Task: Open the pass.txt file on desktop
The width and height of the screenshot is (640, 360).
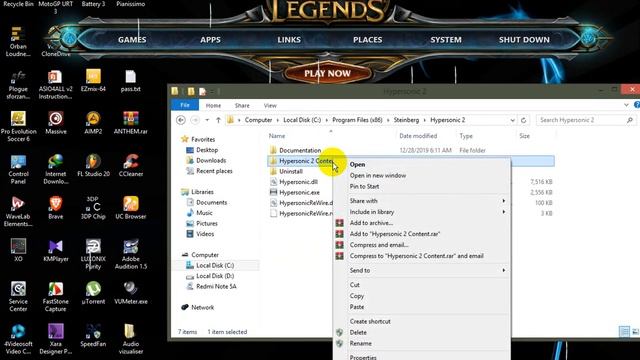Action: (x=131, y=81)
